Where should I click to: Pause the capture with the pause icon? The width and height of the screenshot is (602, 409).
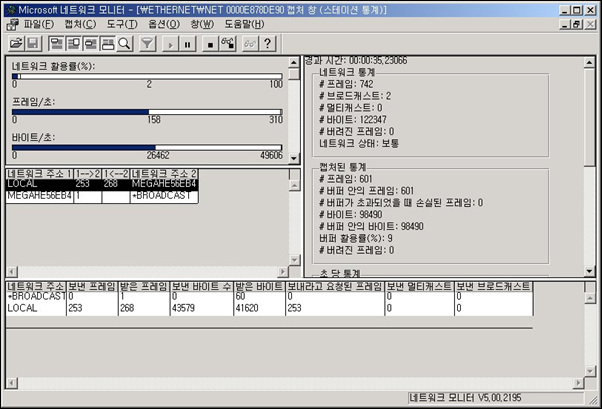click(x=187, y=43)
